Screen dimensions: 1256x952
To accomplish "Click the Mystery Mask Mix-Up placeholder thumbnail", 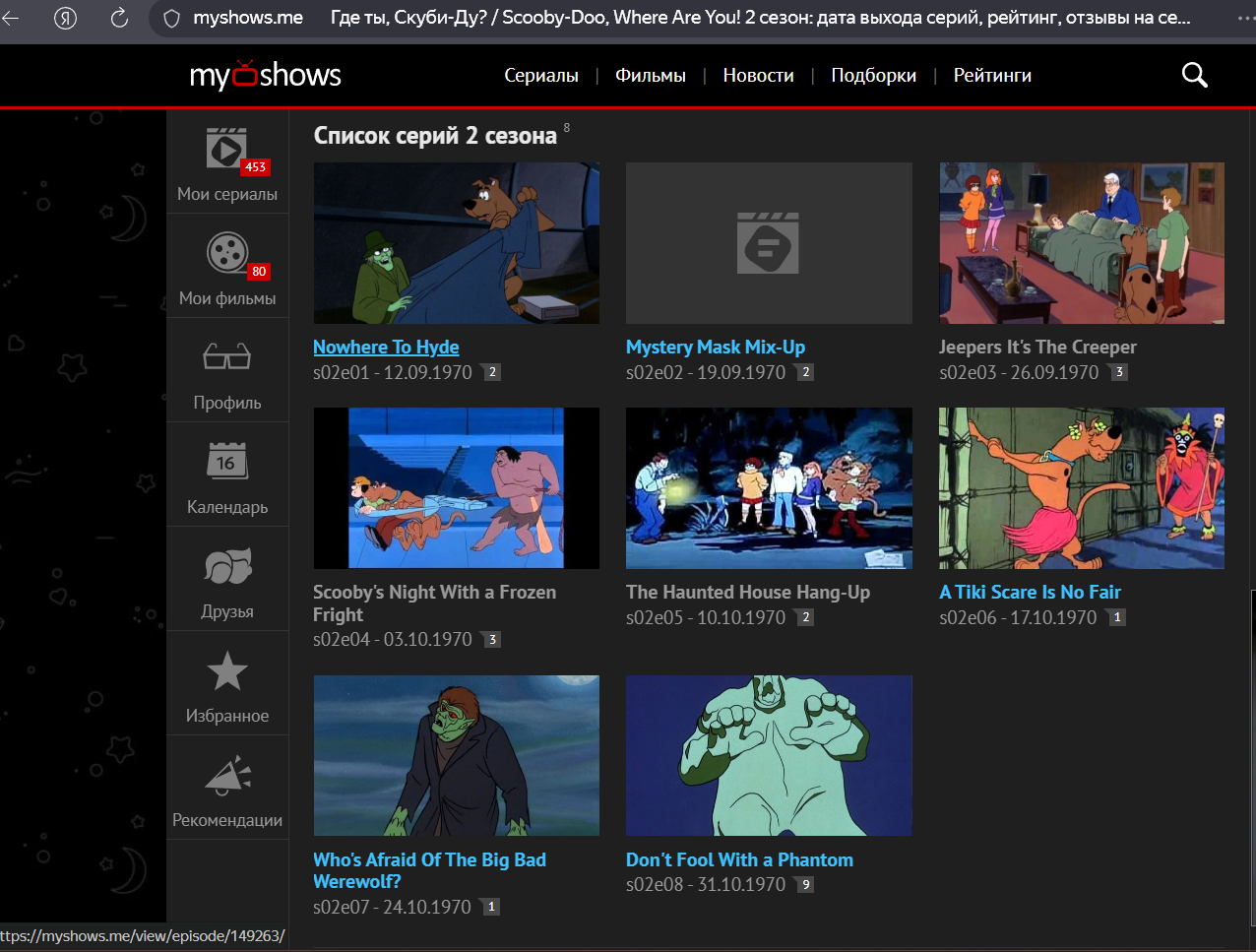I will [769, 243].
